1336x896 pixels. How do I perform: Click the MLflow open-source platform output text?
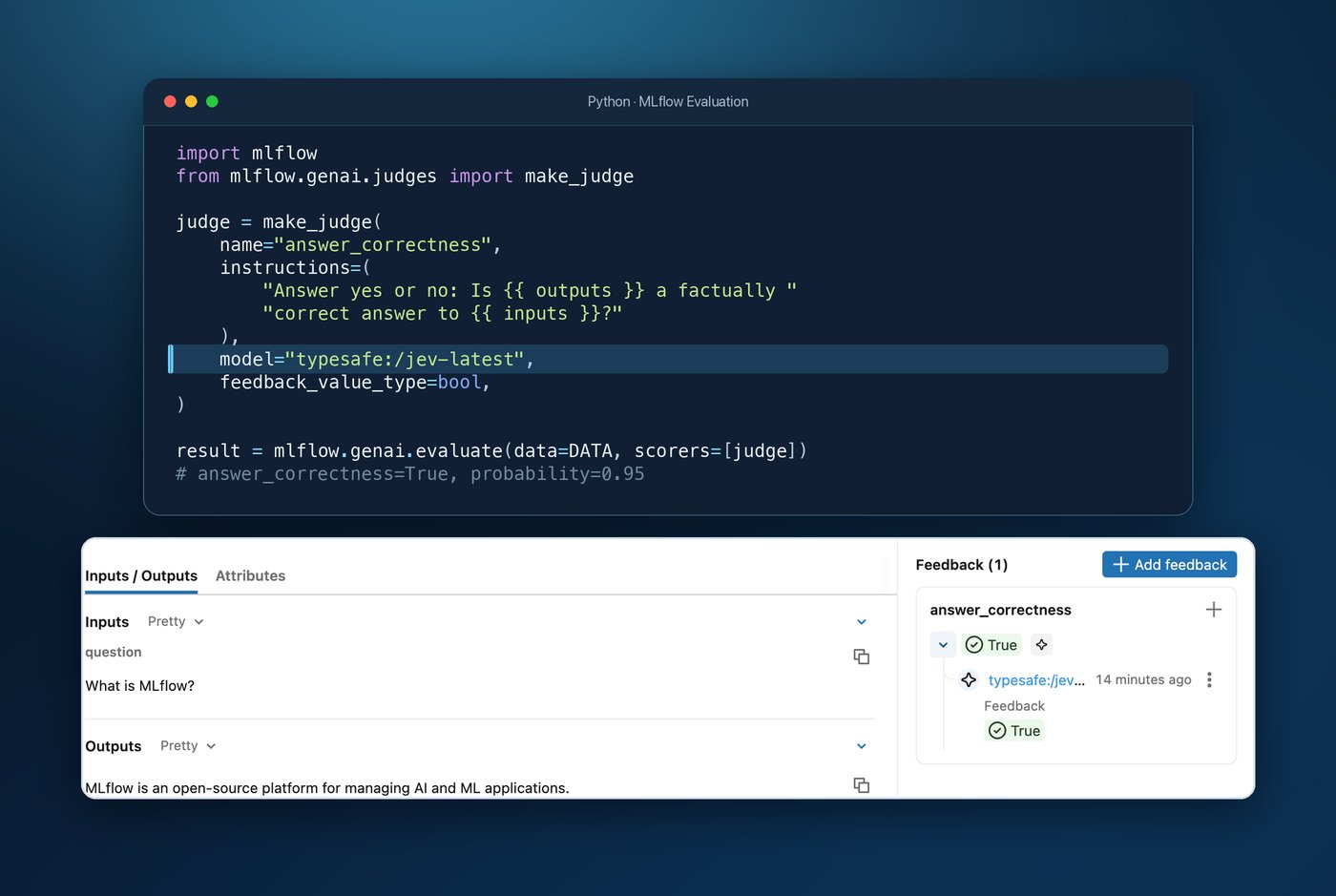click(327, 787)
